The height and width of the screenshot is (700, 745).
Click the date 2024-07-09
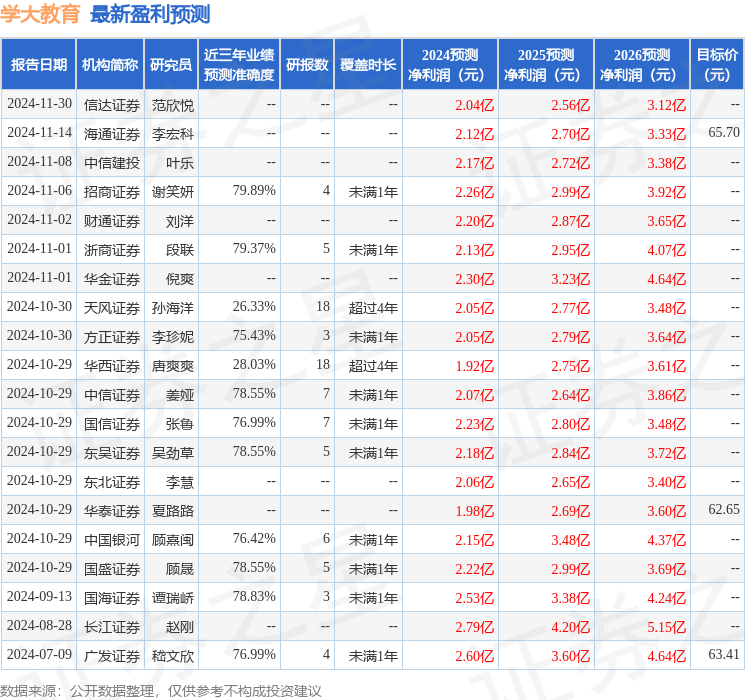(39, 654)
